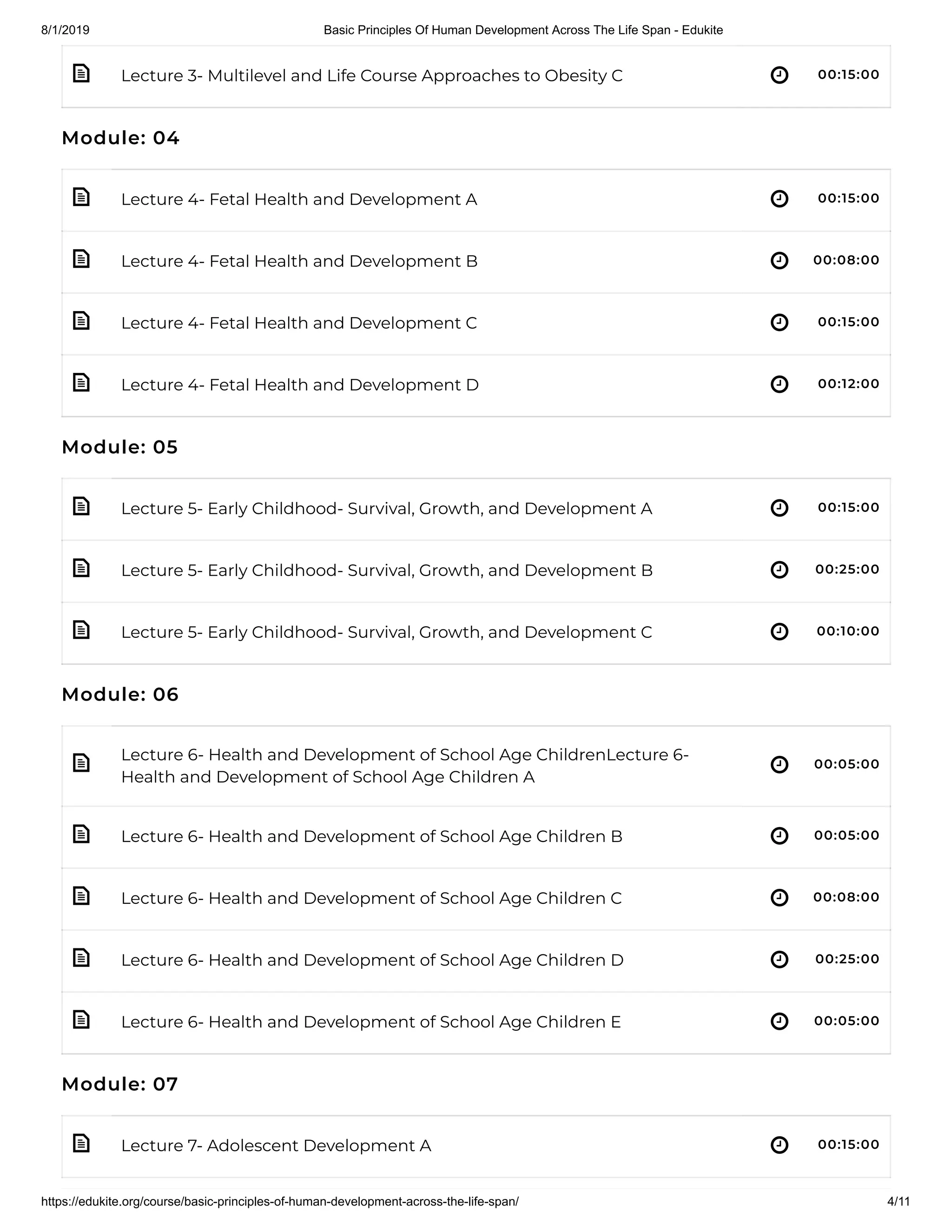Click clock icon for Adolescent Development A

coord(779,1145)
